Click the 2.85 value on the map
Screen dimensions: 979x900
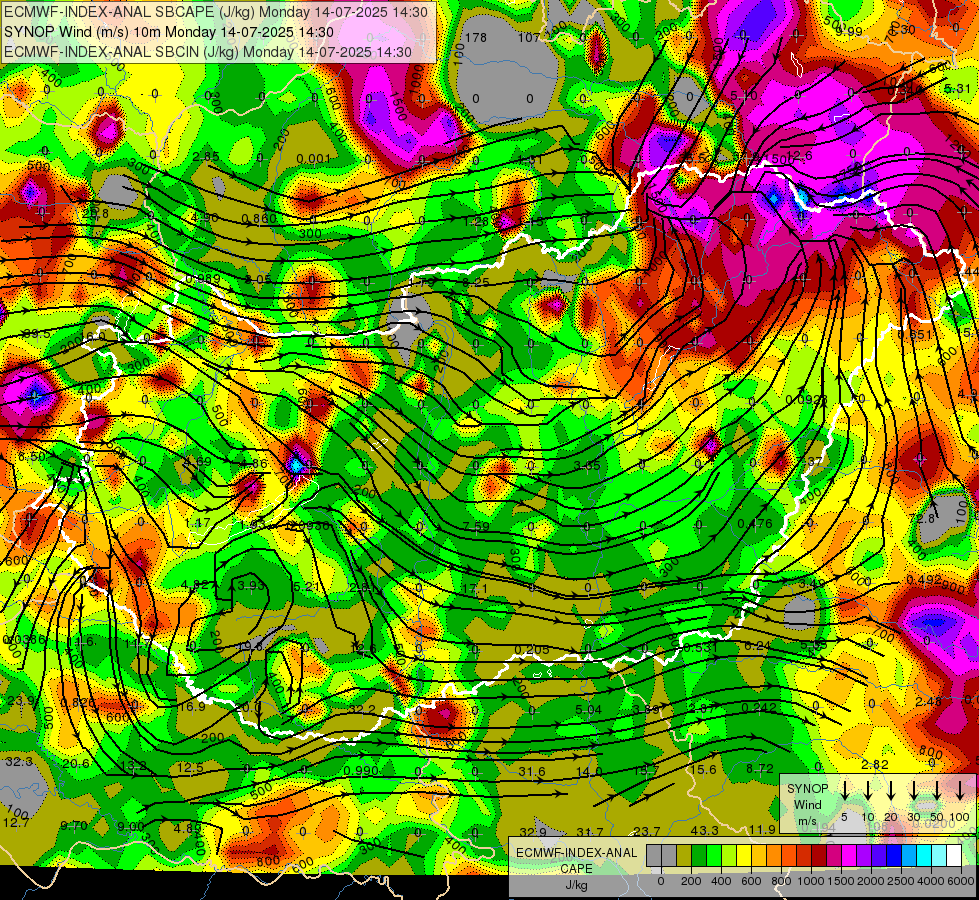point(205,157)
